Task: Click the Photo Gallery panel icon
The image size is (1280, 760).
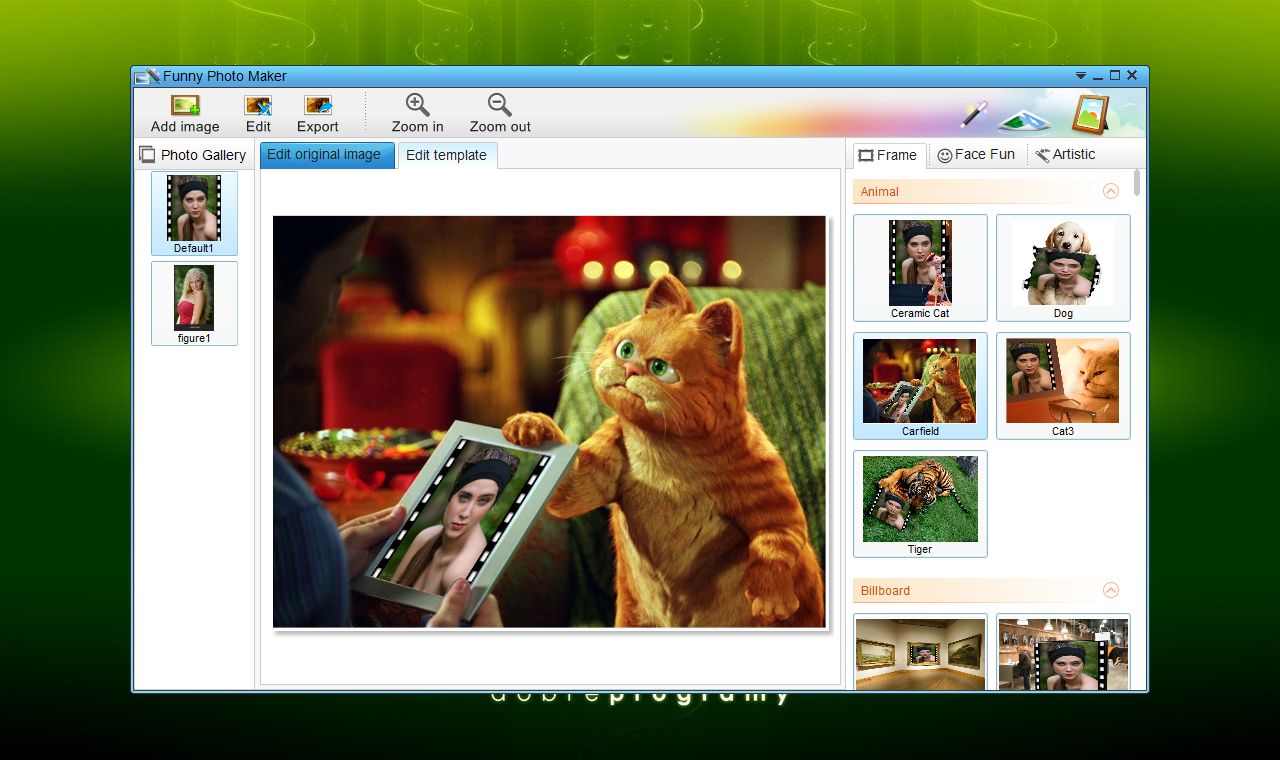Action: tap(147, 154)
